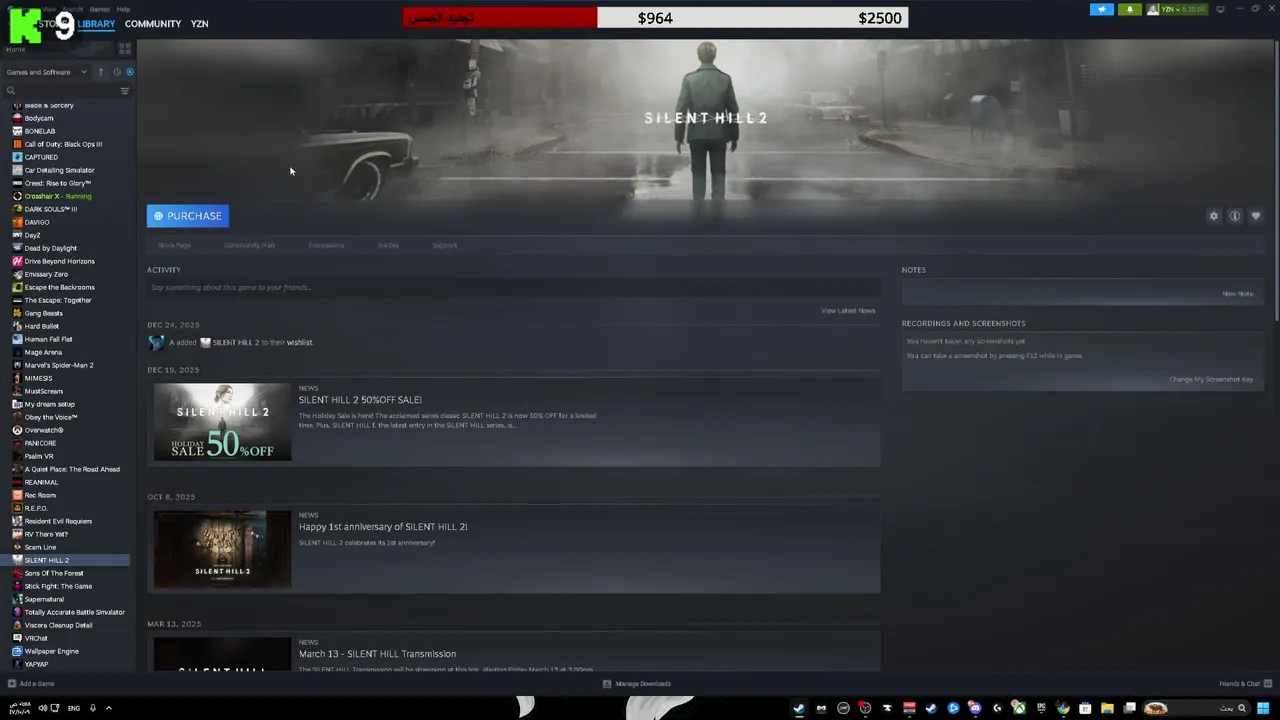
Task: Click the sidebar up-arrow sort icon
Action: (100, 72)
